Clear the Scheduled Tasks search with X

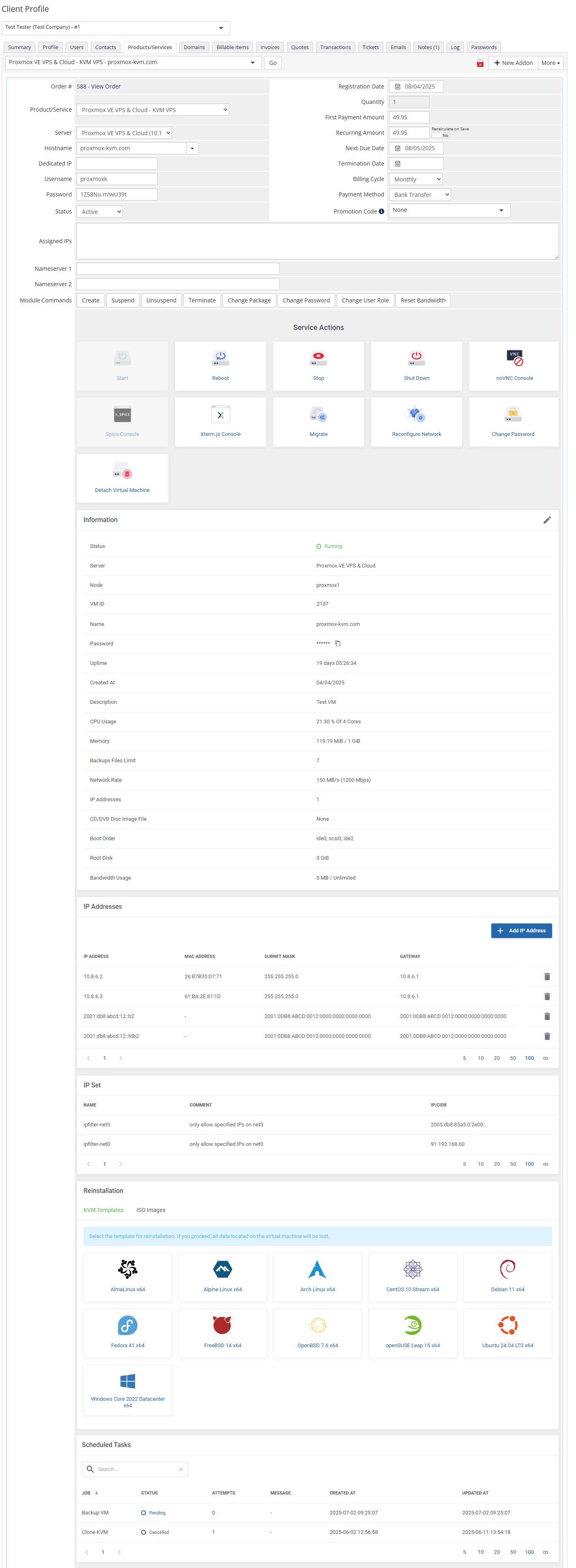[181, 1469]
